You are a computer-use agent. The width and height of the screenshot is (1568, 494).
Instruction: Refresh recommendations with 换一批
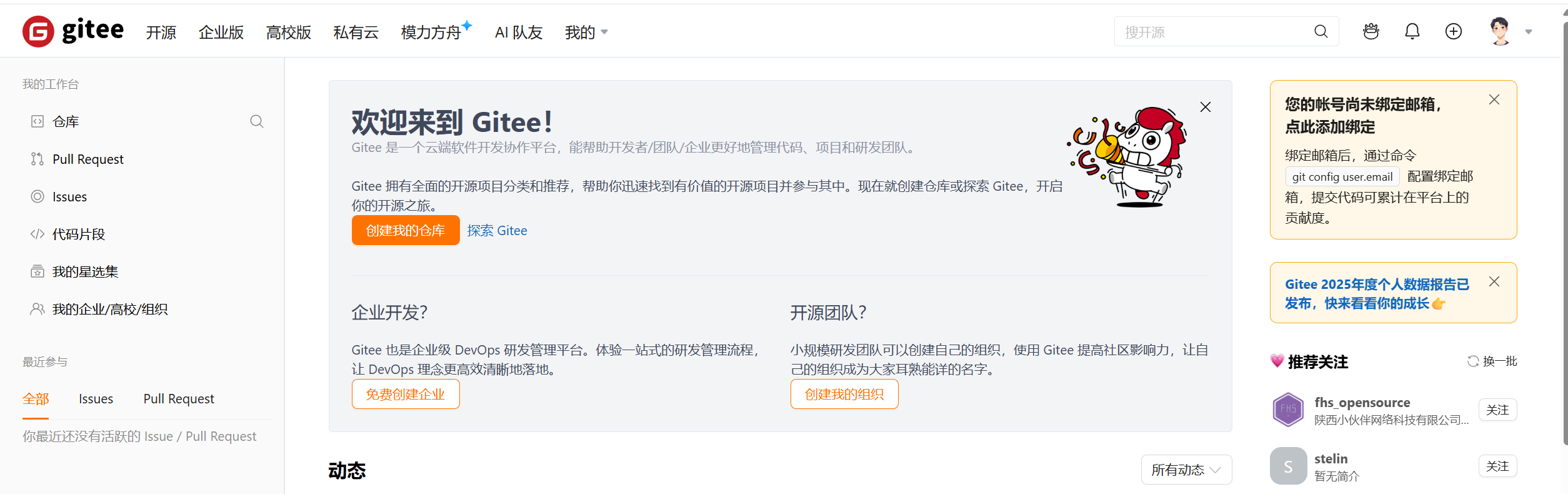(x=1492, y=361)
